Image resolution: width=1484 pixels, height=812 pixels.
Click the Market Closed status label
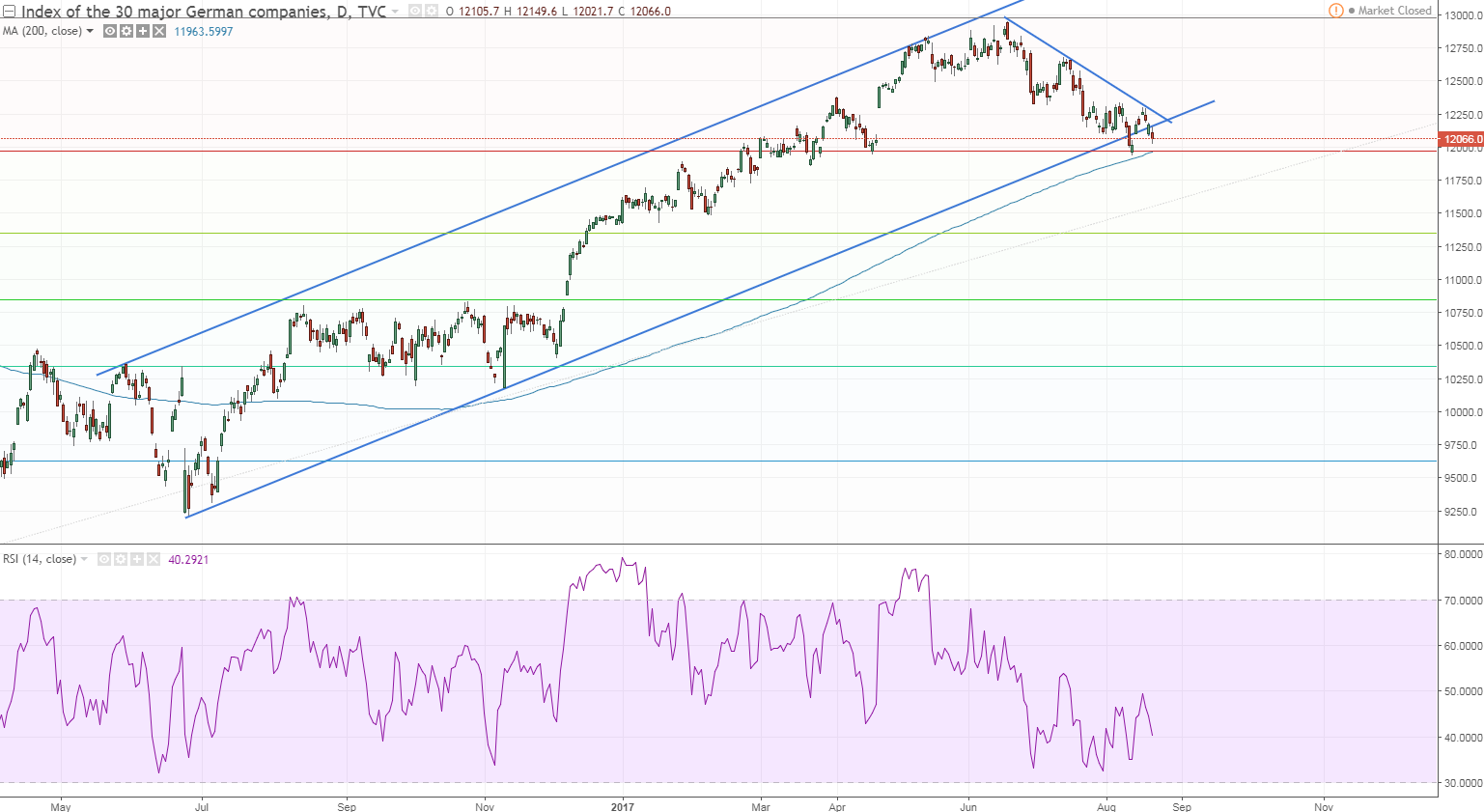pos(1395,11)
